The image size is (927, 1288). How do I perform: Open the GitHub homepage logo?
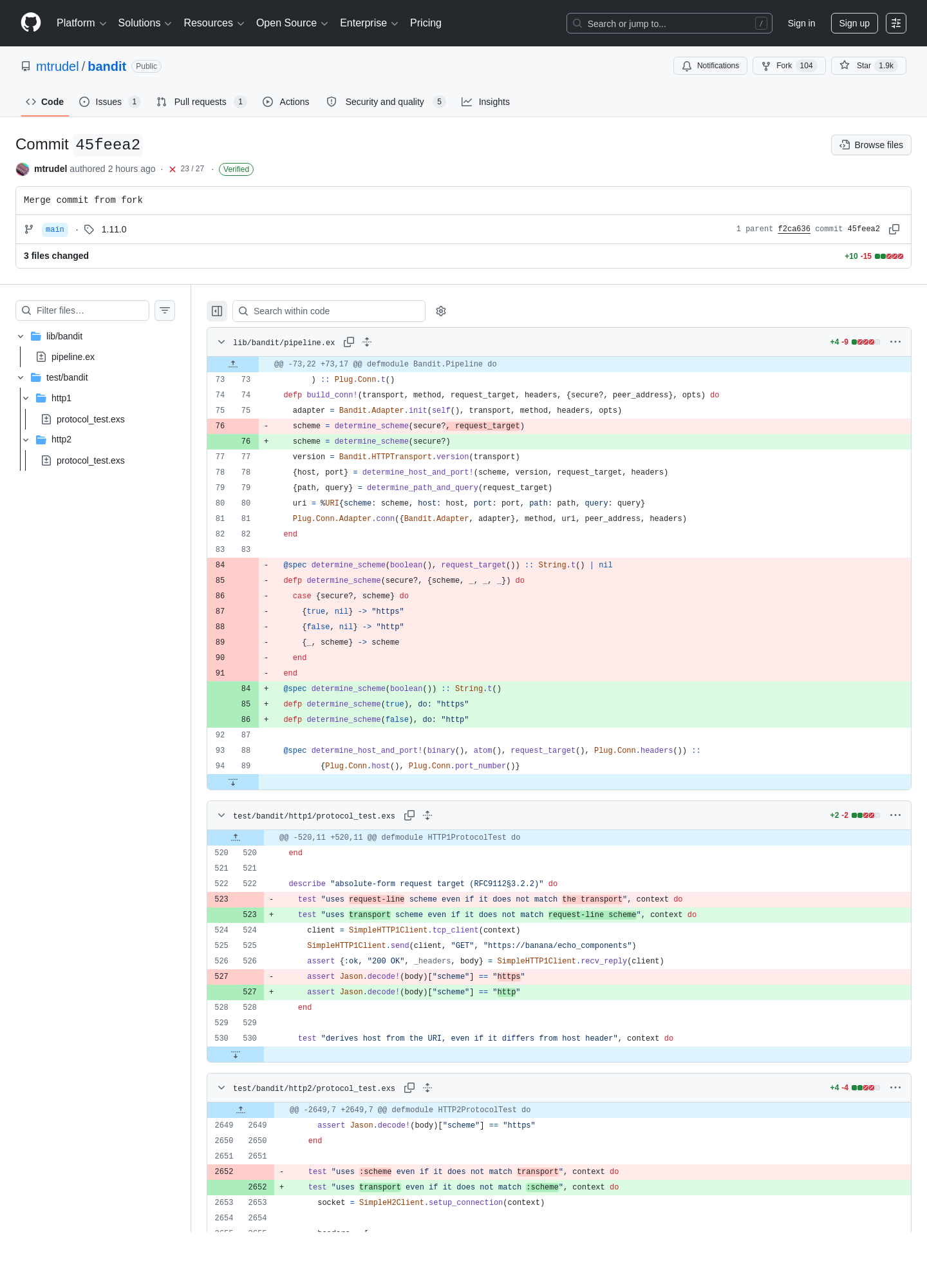31,23
